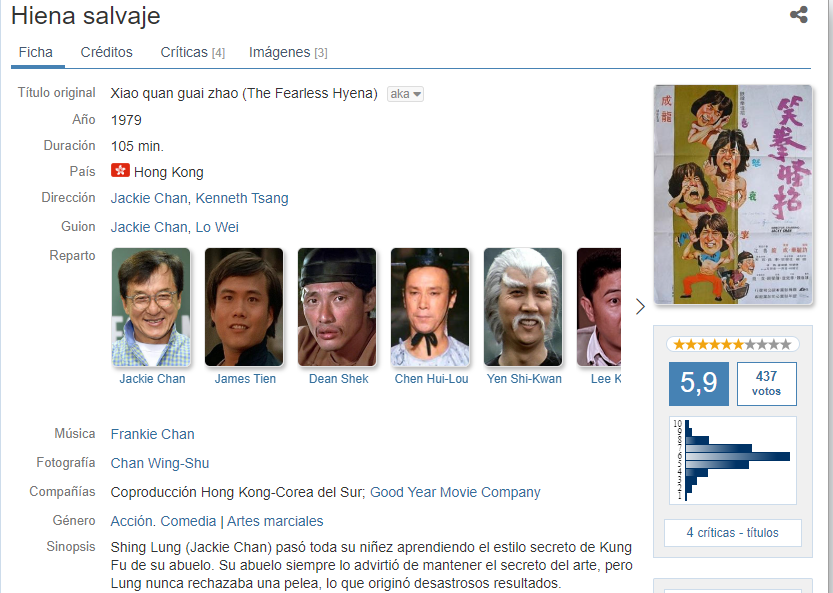833x593 pixels.
Task: Click the Frankie Chan music link
Action: pyautogui.click(x=152, y=434)
